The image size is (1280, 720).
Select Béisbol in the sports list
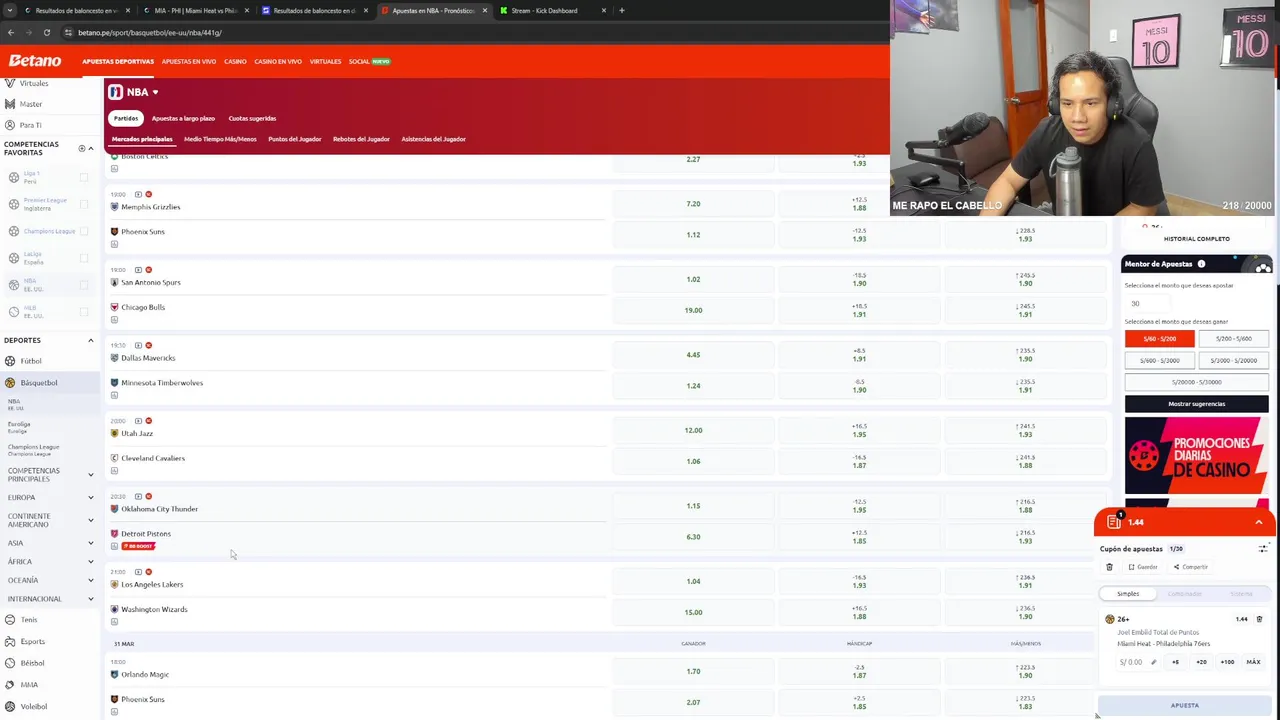click(32, 663)
